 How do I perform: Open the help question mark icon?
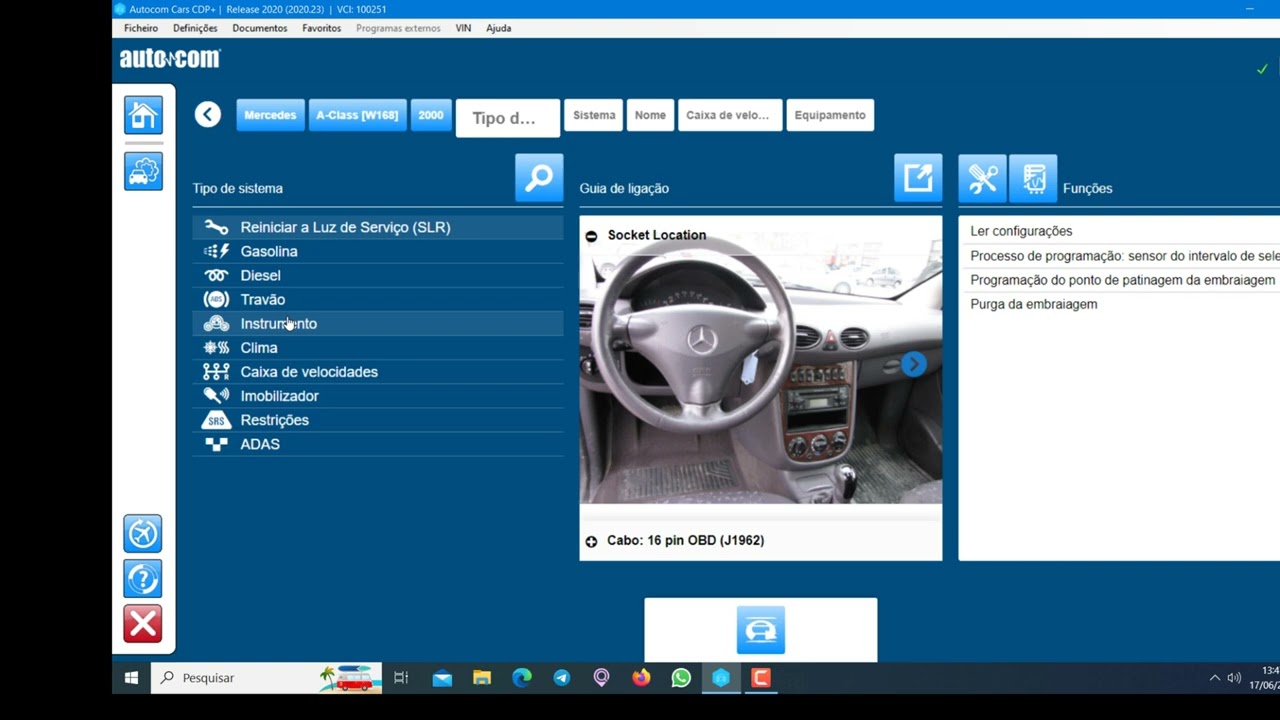click(x=143, y=578)
